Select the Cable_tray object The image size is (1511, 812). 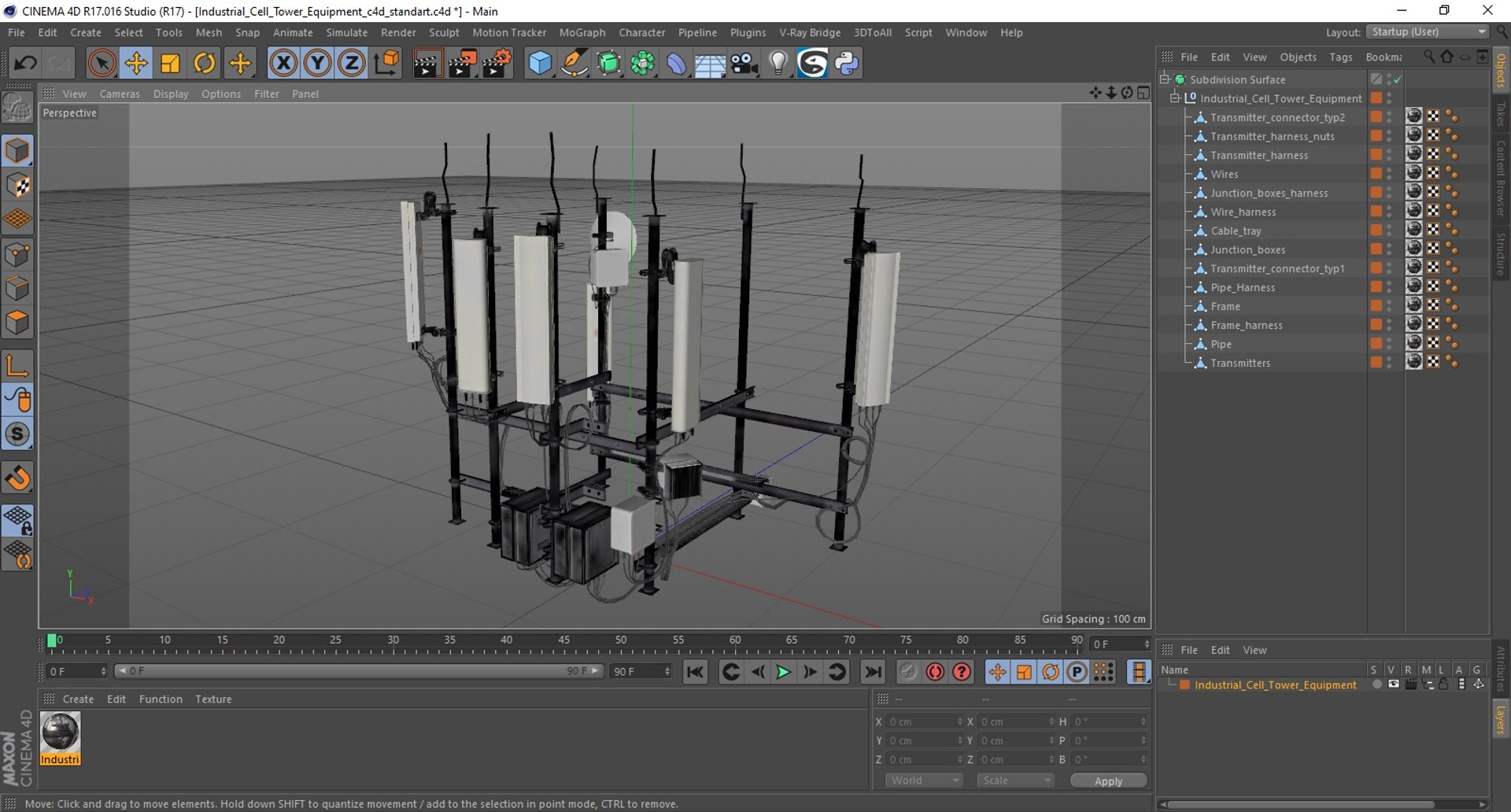1236,231
